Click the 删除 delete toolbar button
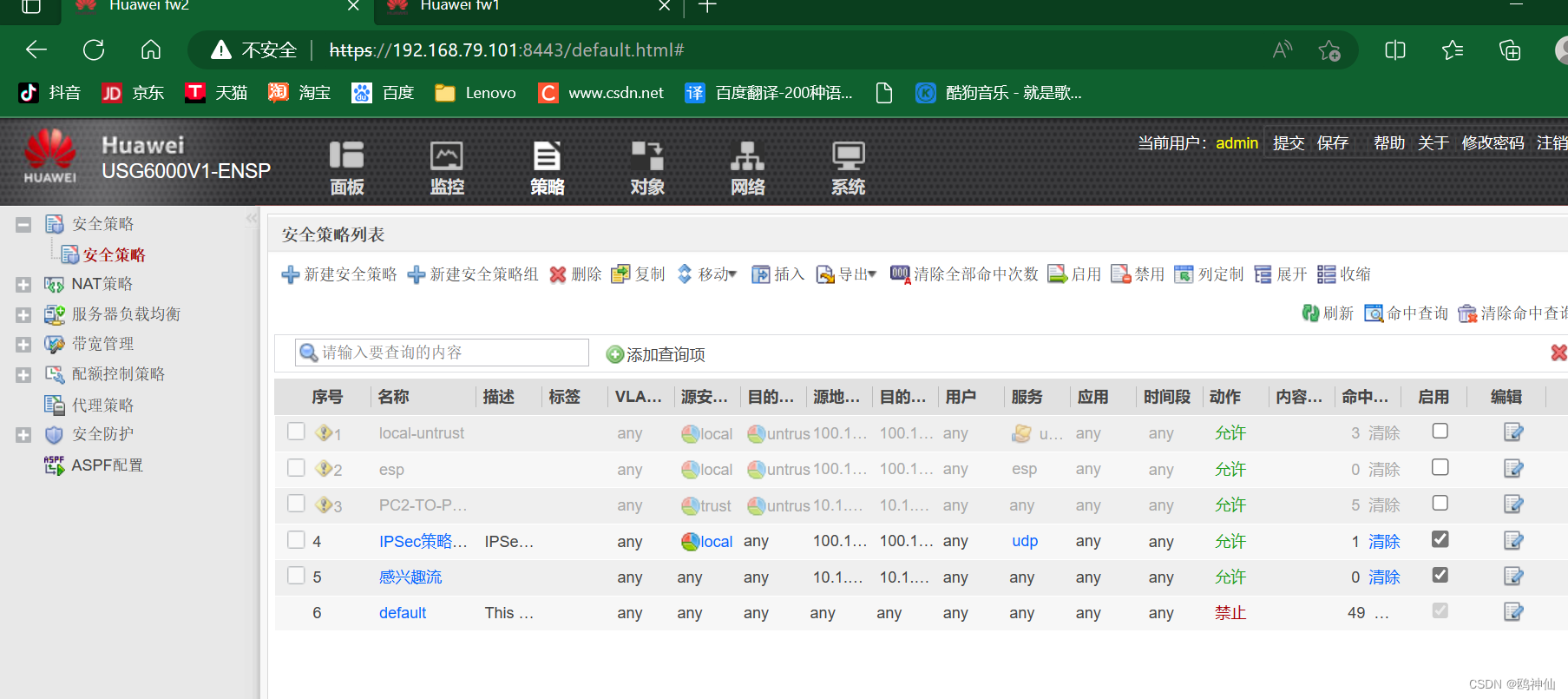The image size is (1568, 699). [x=575, y=274]
